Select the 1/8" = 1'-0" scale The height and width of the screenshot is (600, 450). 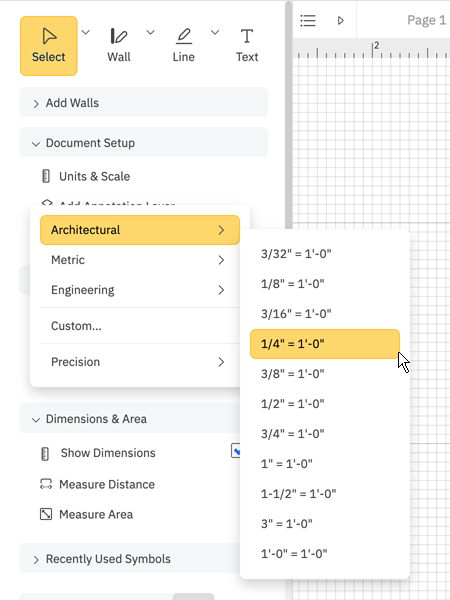click(x=325, y=284)
